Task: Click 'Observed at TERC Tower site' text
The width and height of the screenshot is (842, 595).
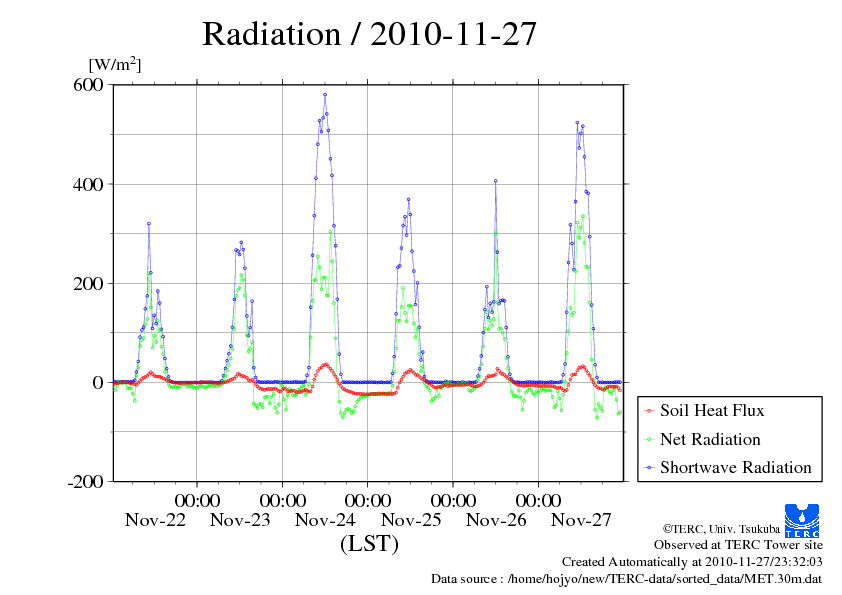Action: click(738, 545)
